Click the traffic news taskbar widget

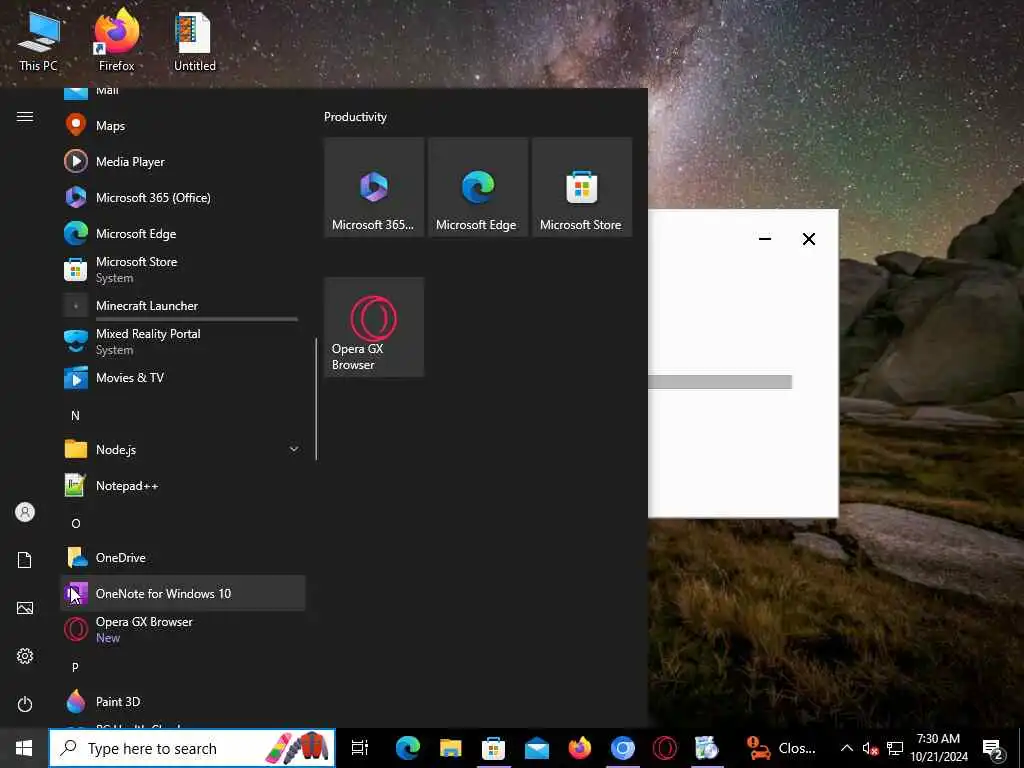coord(781,748)
